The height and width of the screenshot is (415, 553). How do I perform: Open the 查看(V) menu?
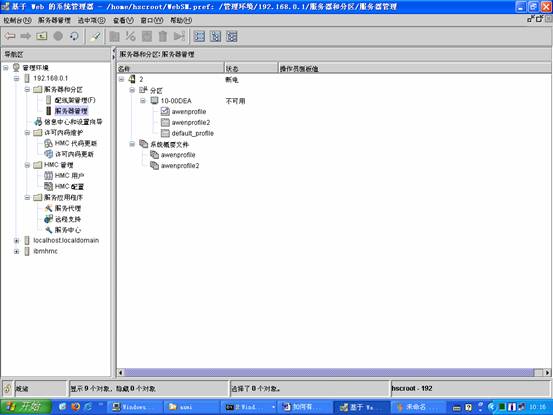pos(123,20)
